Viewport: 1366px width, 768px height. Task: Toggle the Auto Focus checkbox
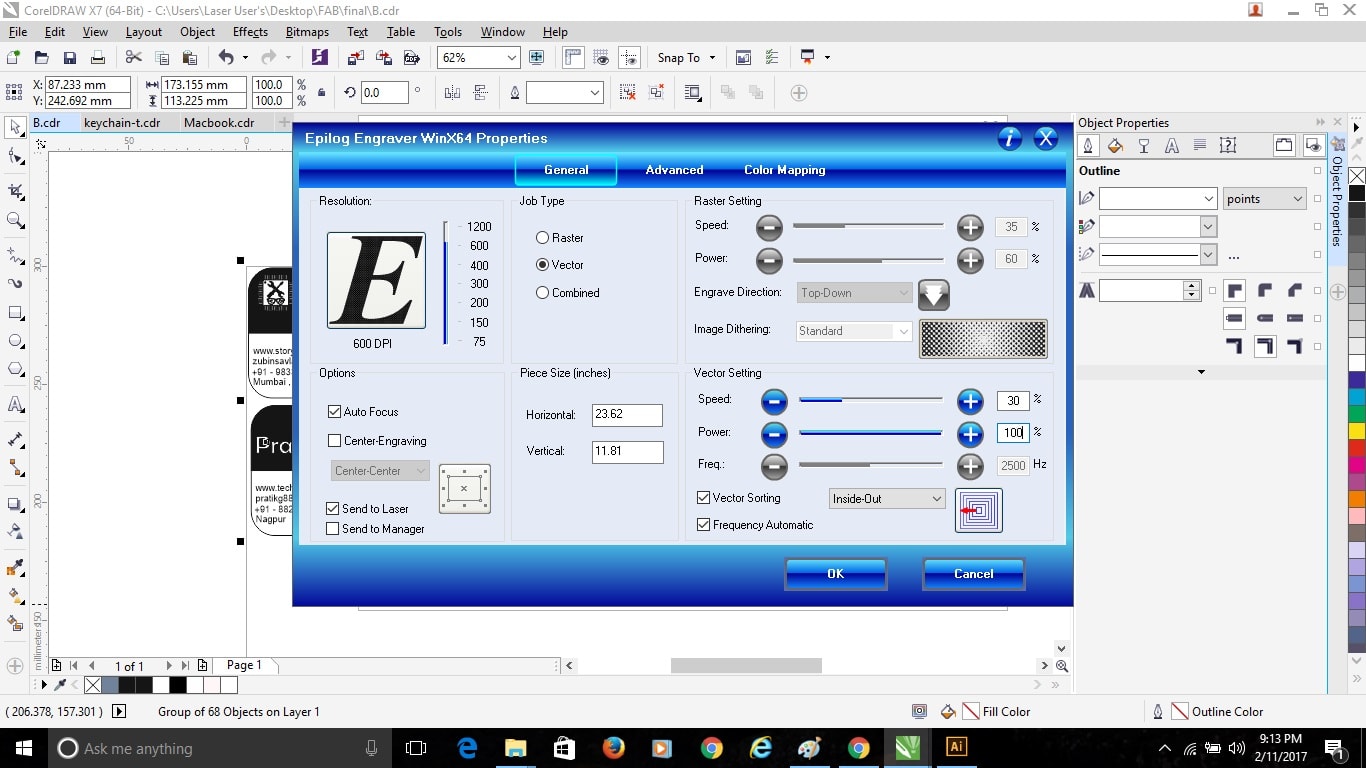(335, 412)
